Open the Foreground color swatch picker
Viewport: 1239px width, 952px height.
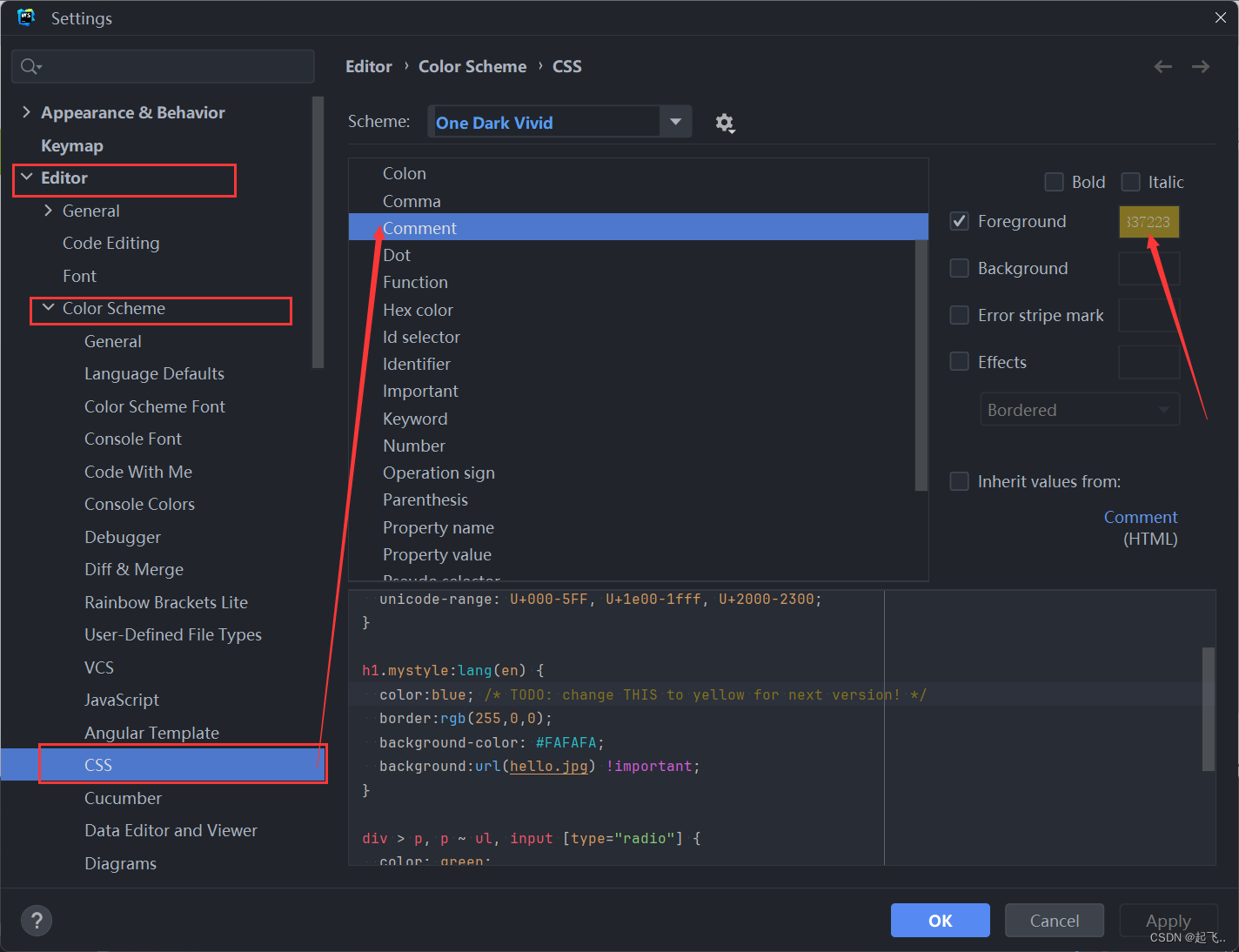pos(1149,222)
